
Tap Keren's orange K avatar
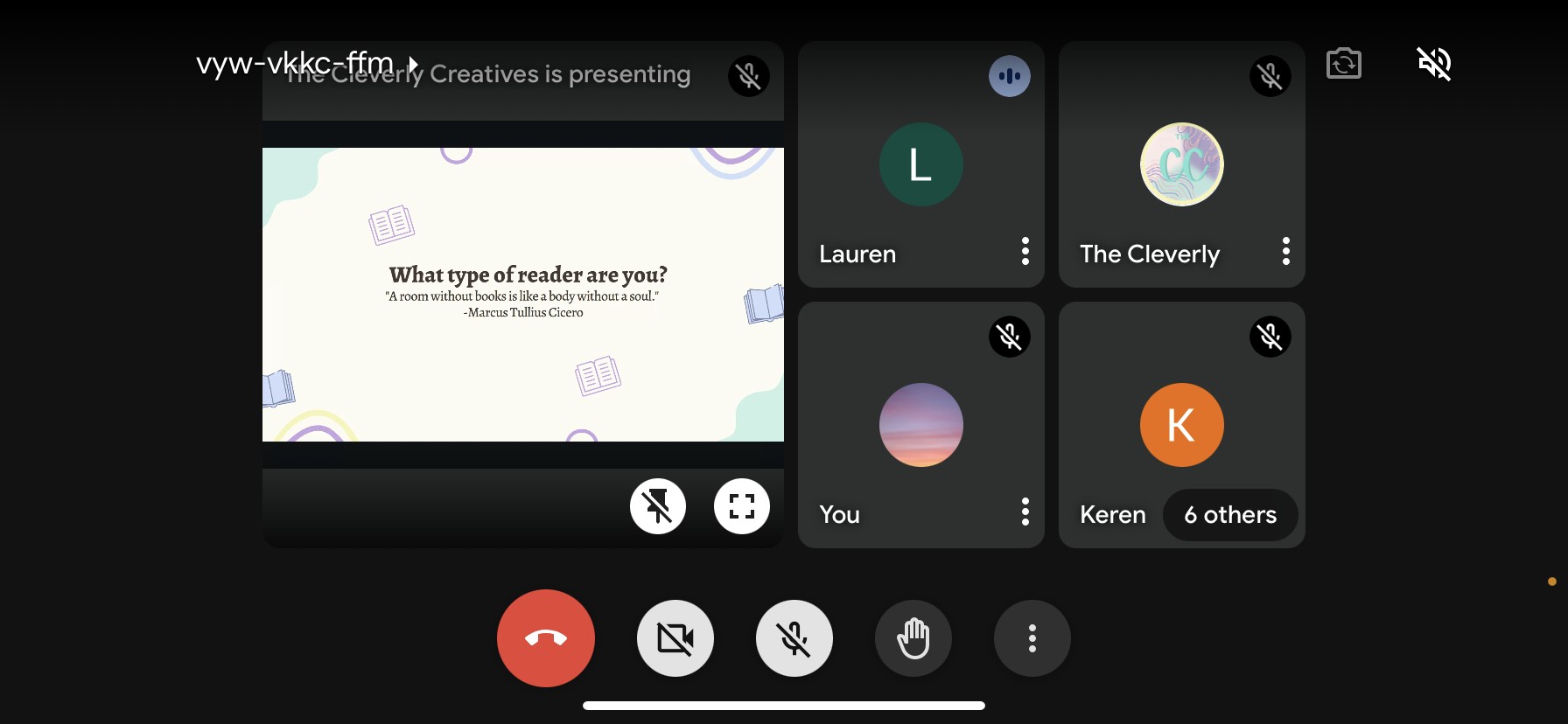click(x=1182, y=425)
